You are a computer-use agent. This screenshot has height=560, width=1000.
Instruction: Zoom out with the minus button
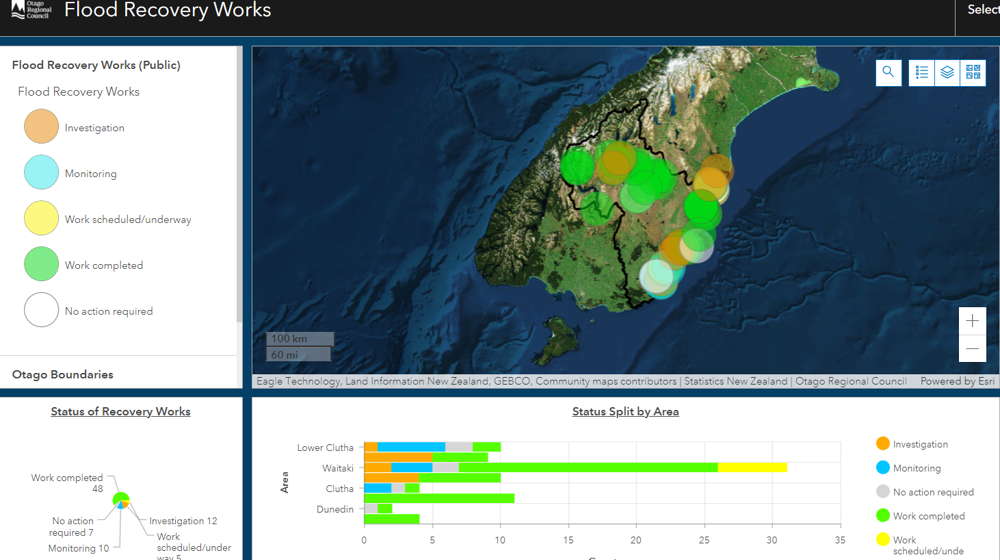972,348
